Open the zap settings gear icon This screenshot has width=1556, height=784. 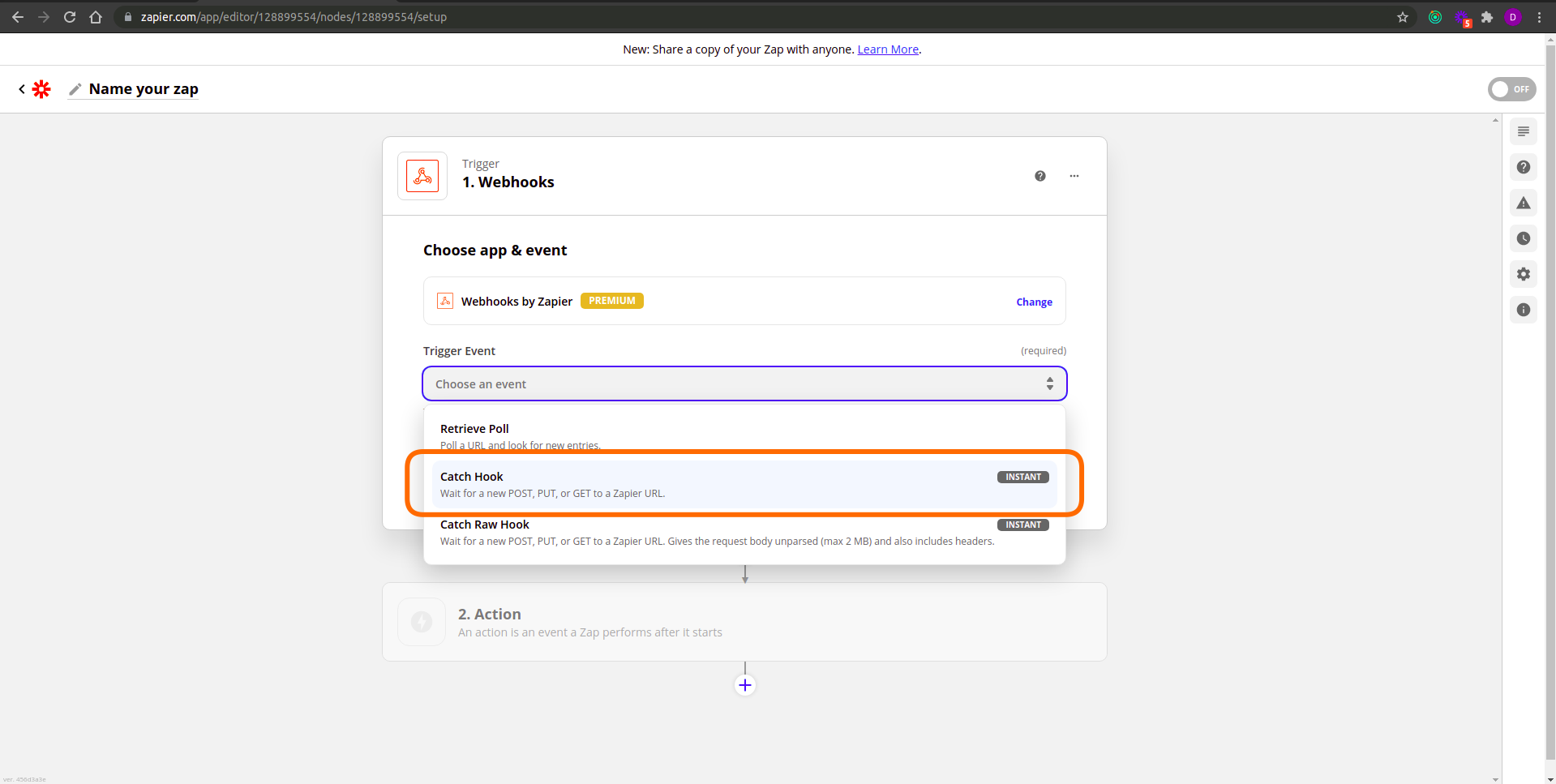pos(1524,274)
